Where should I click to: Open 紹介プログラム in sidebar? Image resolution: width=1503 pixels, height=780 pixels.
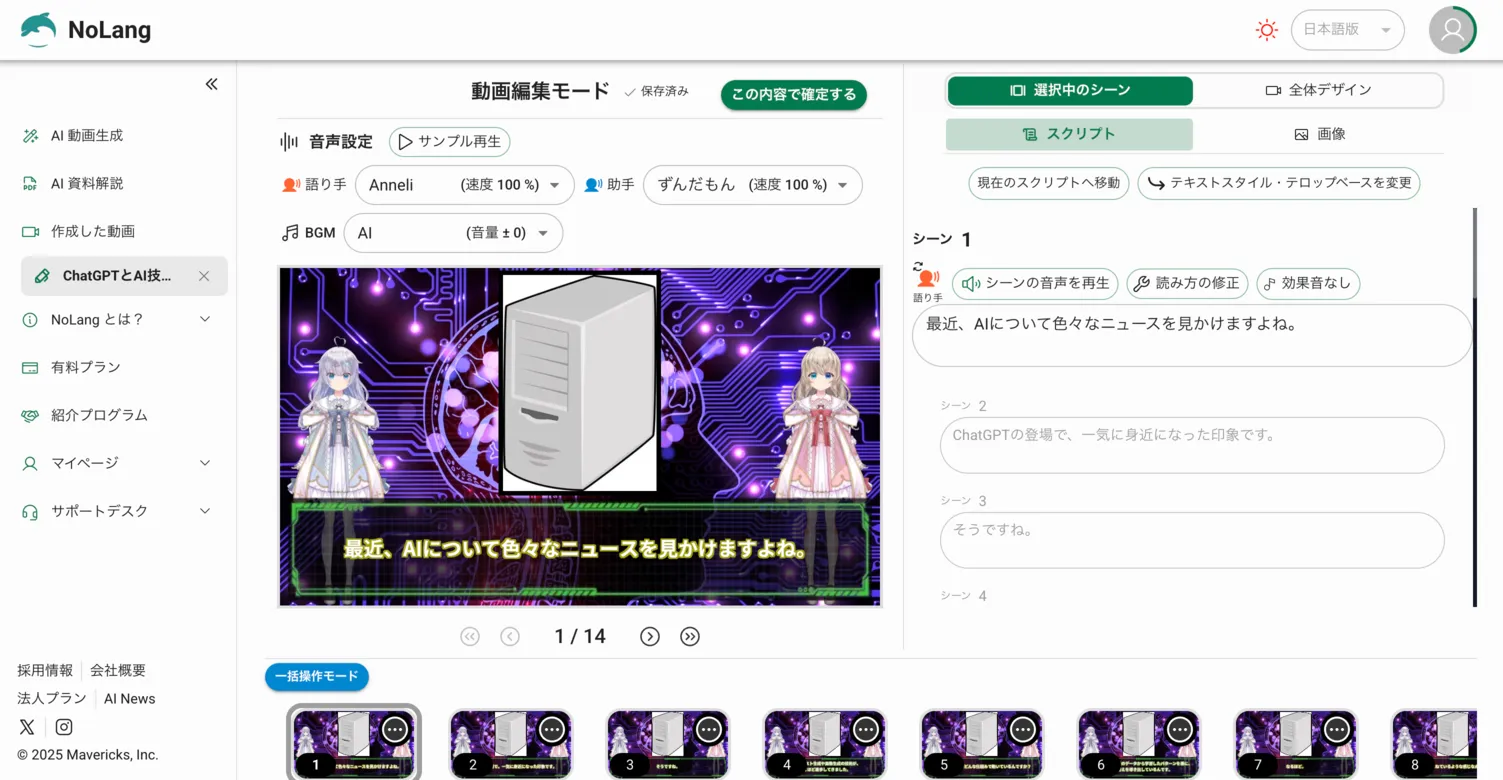coord(99,415)
